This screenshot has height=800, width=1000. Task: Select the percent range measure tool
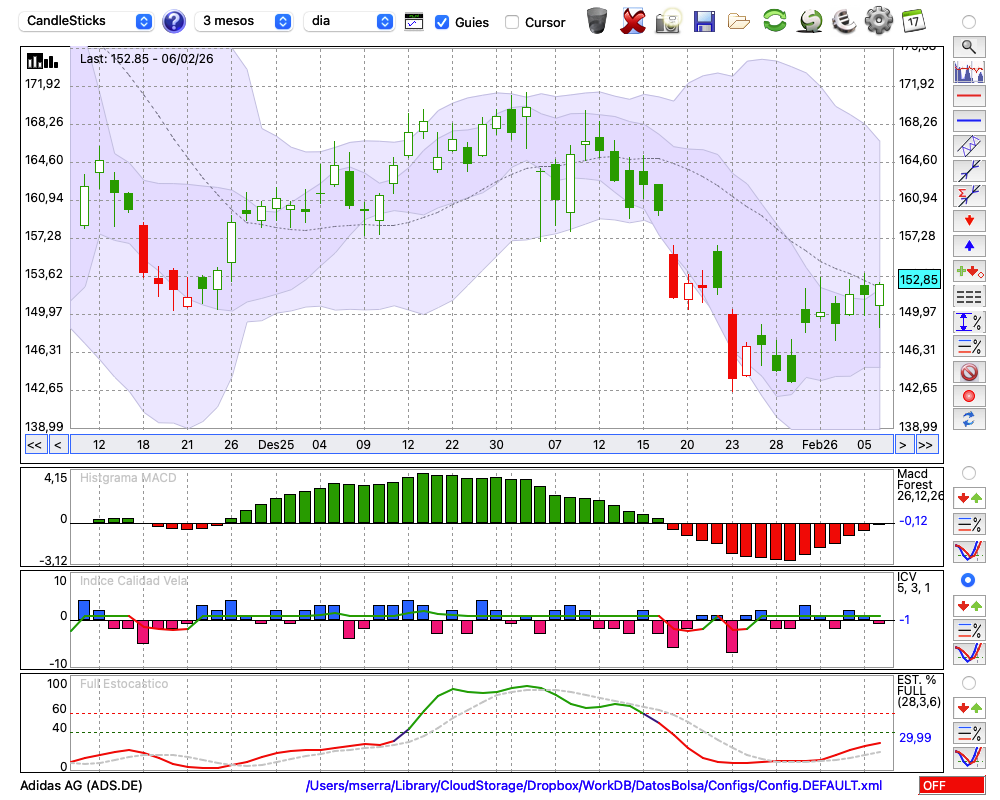click(x=969, y=322)
